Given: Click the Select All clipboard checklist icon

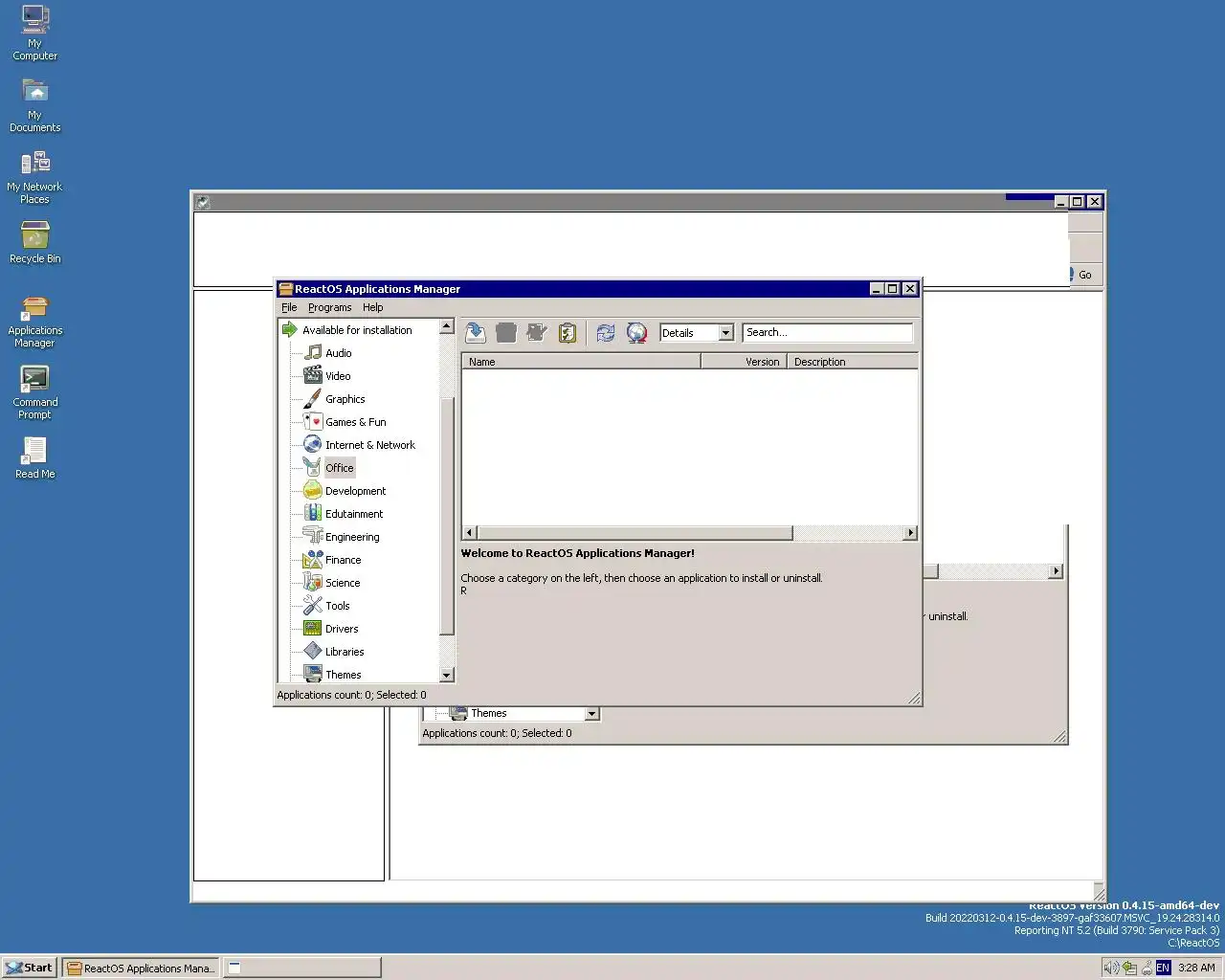Looking at the screenshot, I should click(x=568, y=332).
